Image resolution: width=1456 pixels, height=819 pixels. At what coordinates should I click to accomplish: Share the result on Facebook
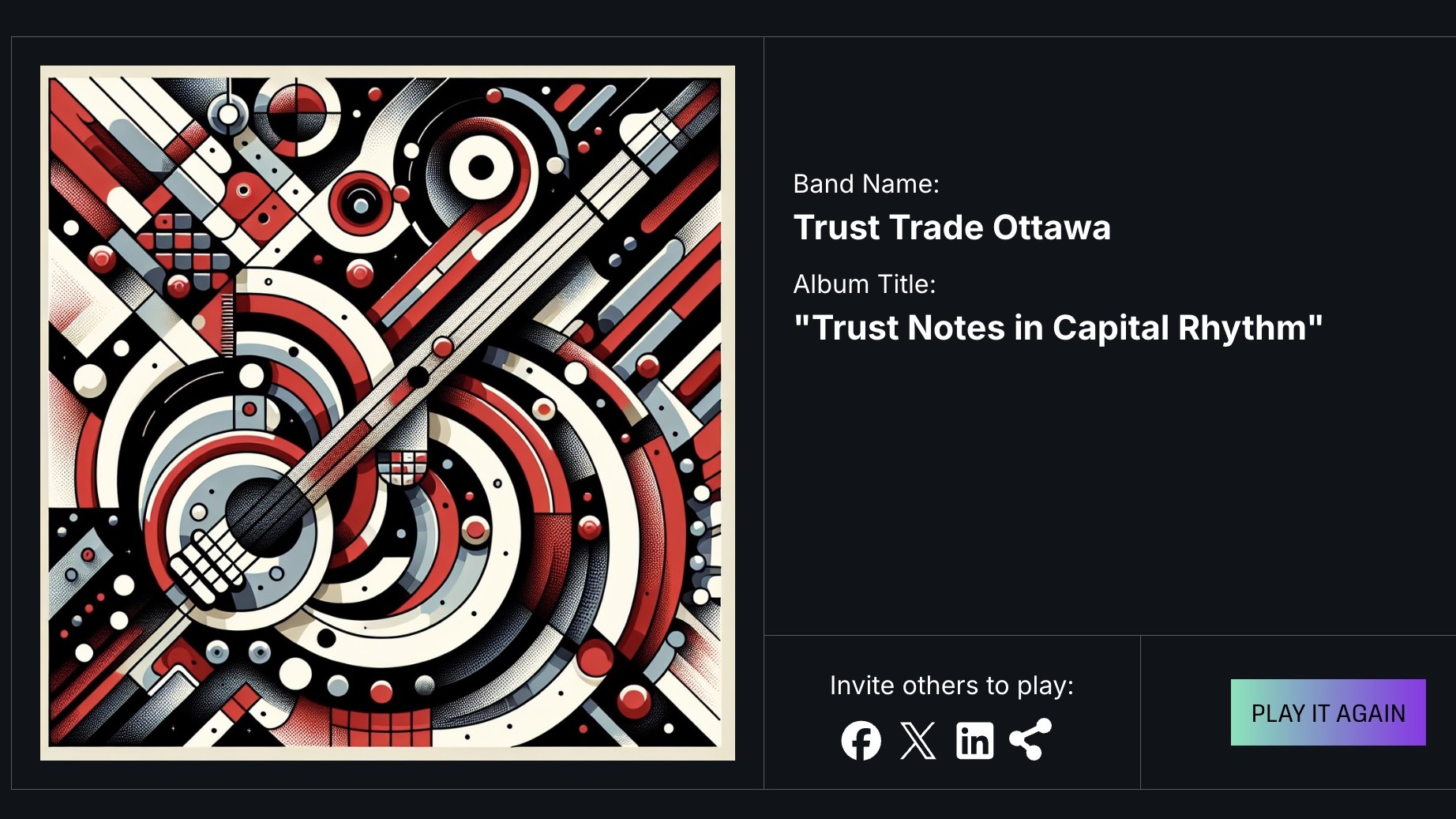(861, 741)
